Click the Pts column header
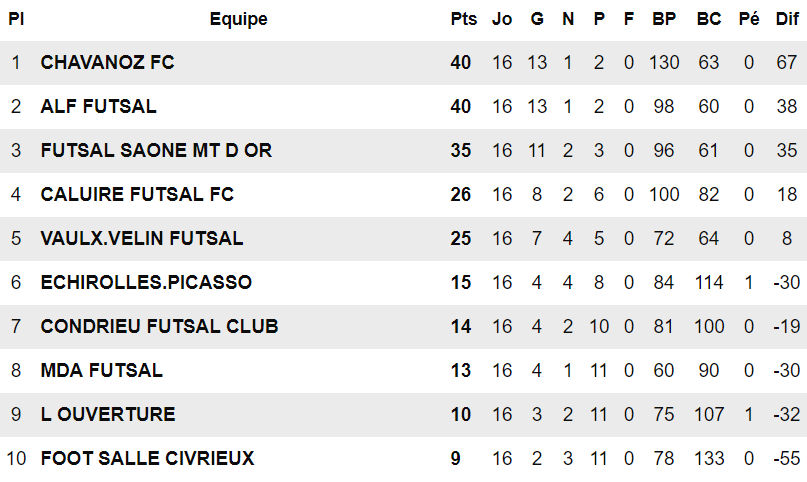Viewport: 807px width, 482px height. click(464, 19)
